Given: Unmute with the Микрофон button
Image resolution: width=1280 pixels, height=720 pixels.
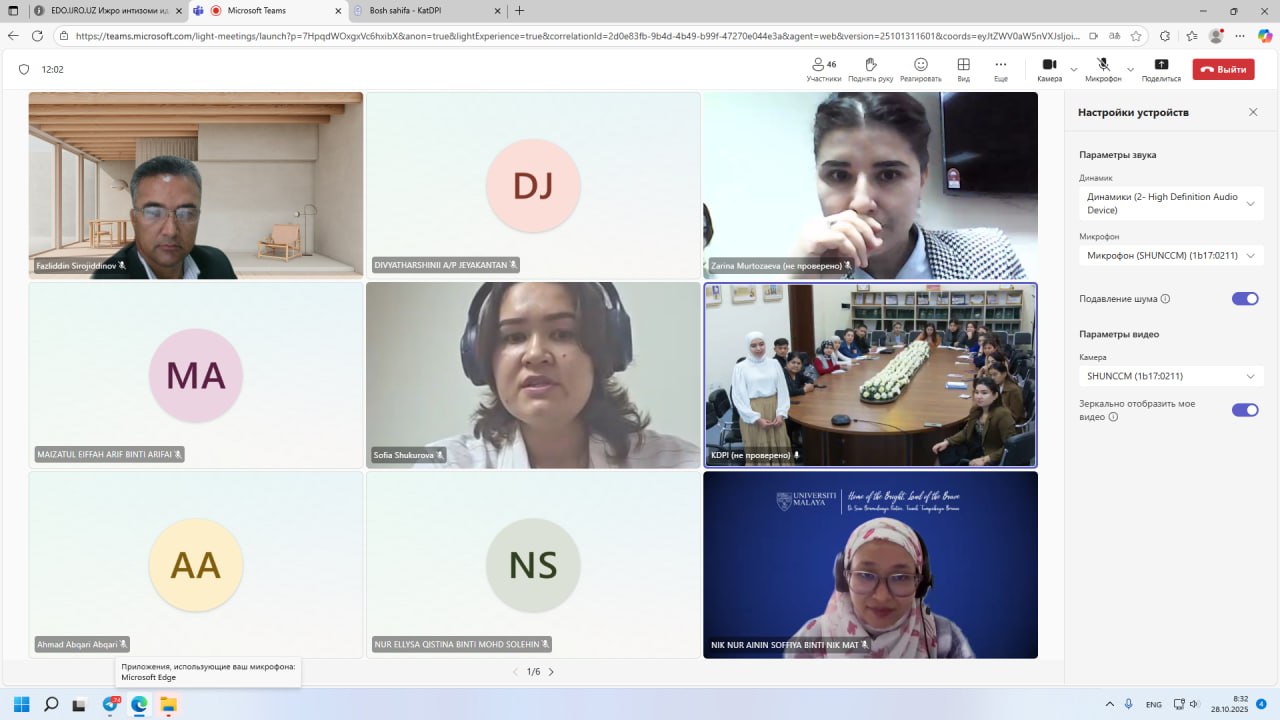Looking at the screenshot, I should pyautogui.click(x=1103, y=70).
